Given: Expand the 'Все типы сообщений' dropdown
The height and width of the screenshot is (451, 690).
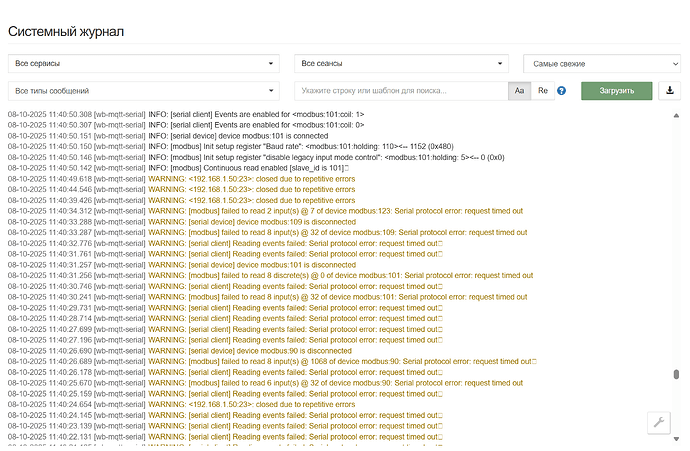Looking at the screenshot, I should click(x=143, y=91).
